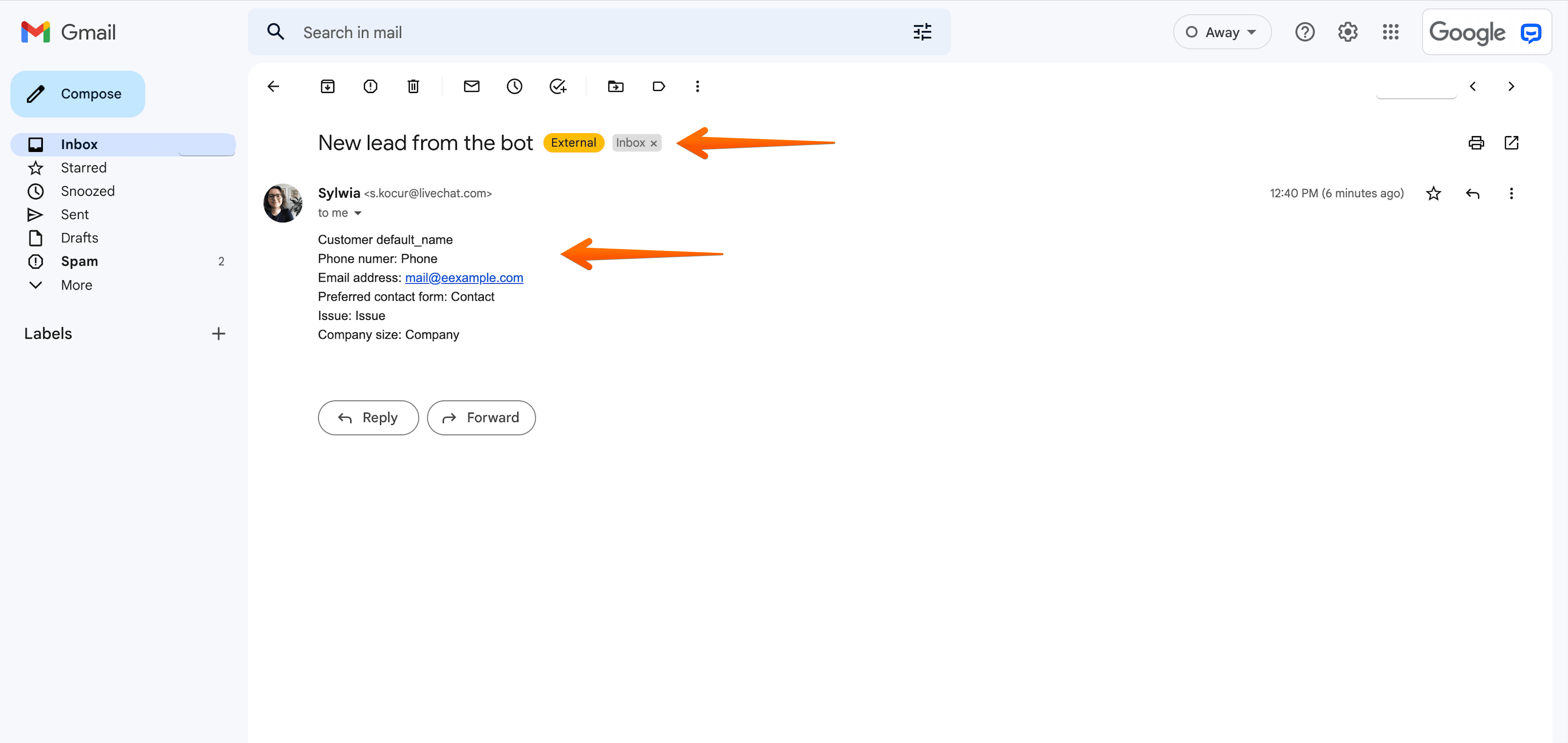The height and width of the screenshot is (743, 1568).
Task: Open the Move to folder icon
Action: (616, 86)
